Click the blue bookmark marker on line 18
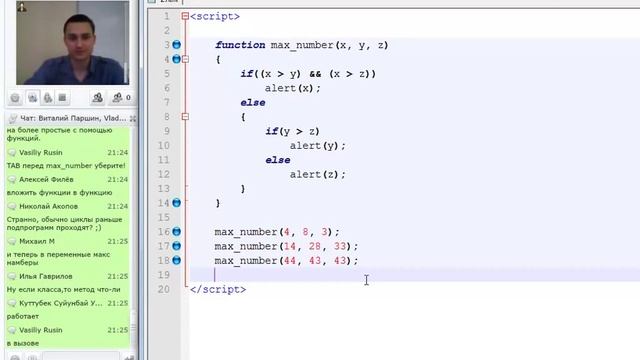Image resolution: width=640 pixels, height=360 pixels. tap(176, 260)
